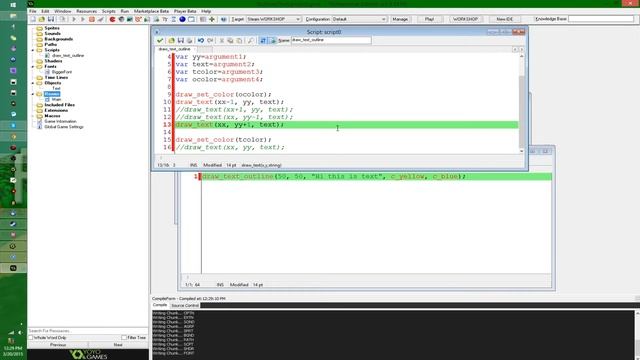Open the Scripts menu
The image size is (640, 360).
(109, 11)
